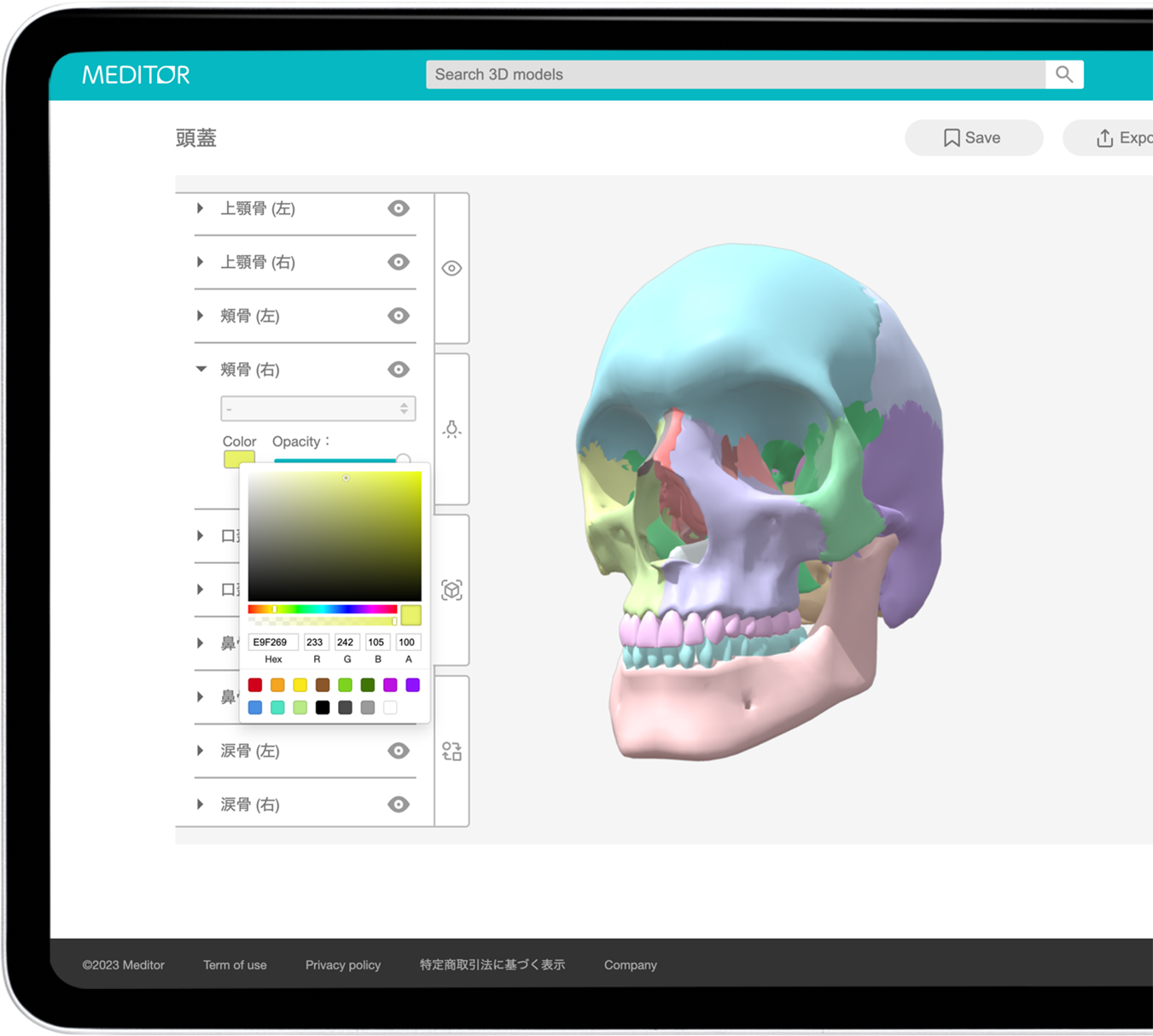Click the Search 3D models field
The width and height of the screenshot is (1153, 1036).
[734, 74]
